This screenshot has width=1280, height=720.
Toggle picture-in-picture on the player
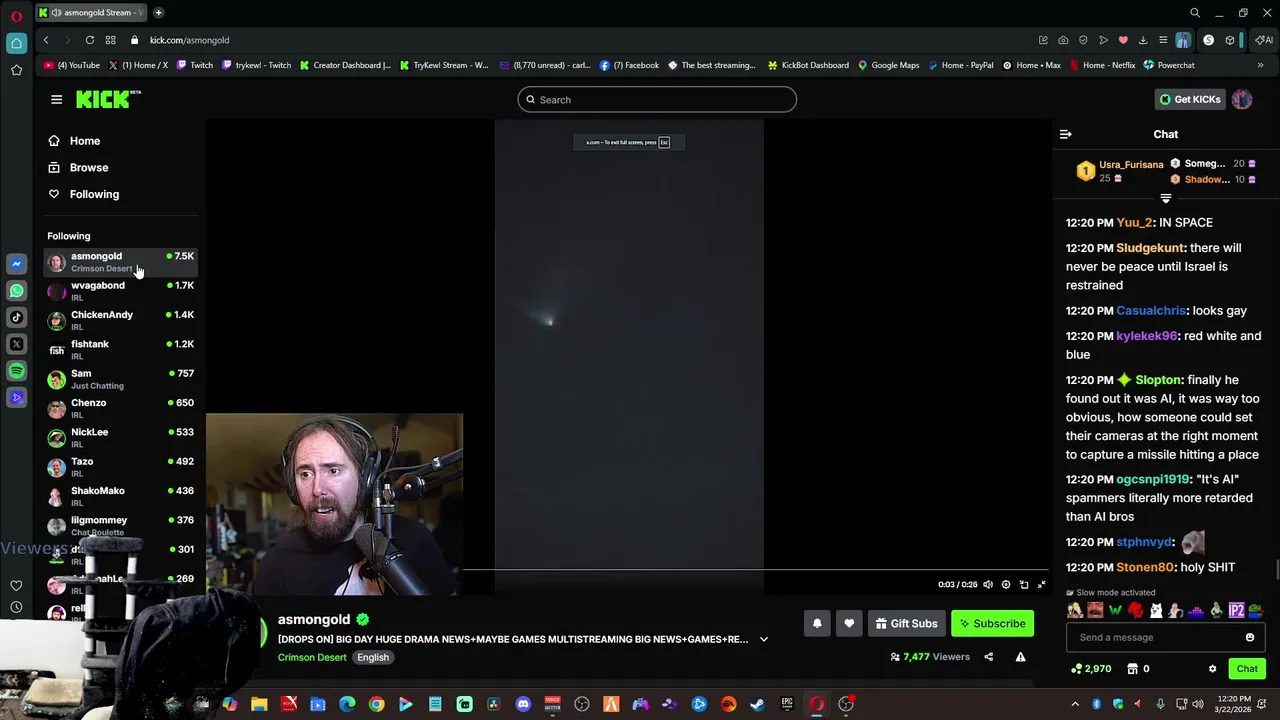(x=1024, y=584)
